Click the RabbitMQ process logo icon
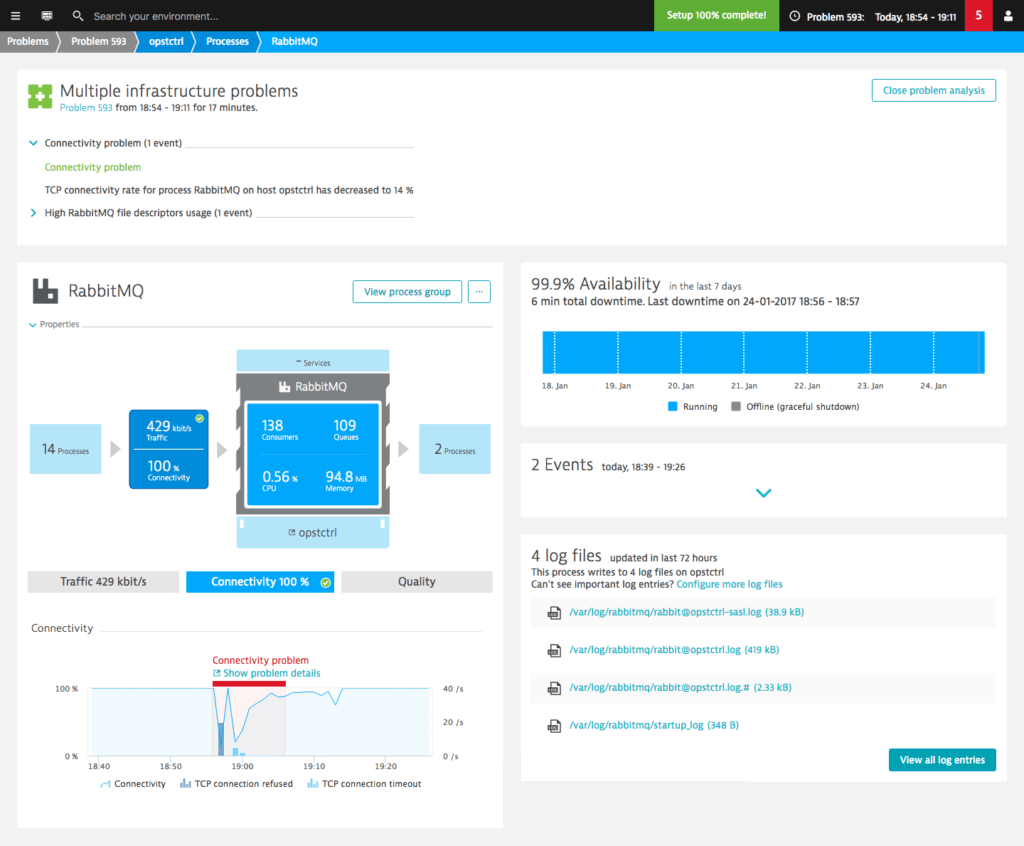Image resolution: width=1024 pixels, height=846 pixels. pyautogui.click(x=45, y=291)
